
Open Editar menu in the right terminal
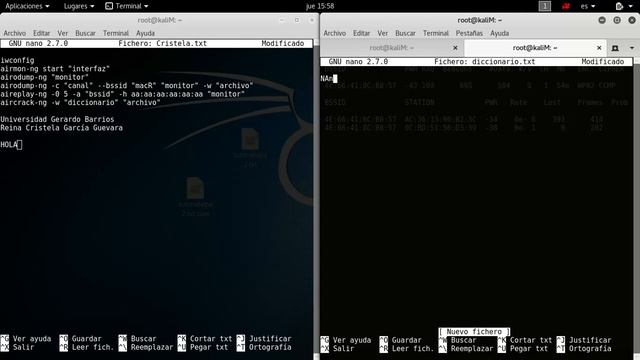point(361,33)
